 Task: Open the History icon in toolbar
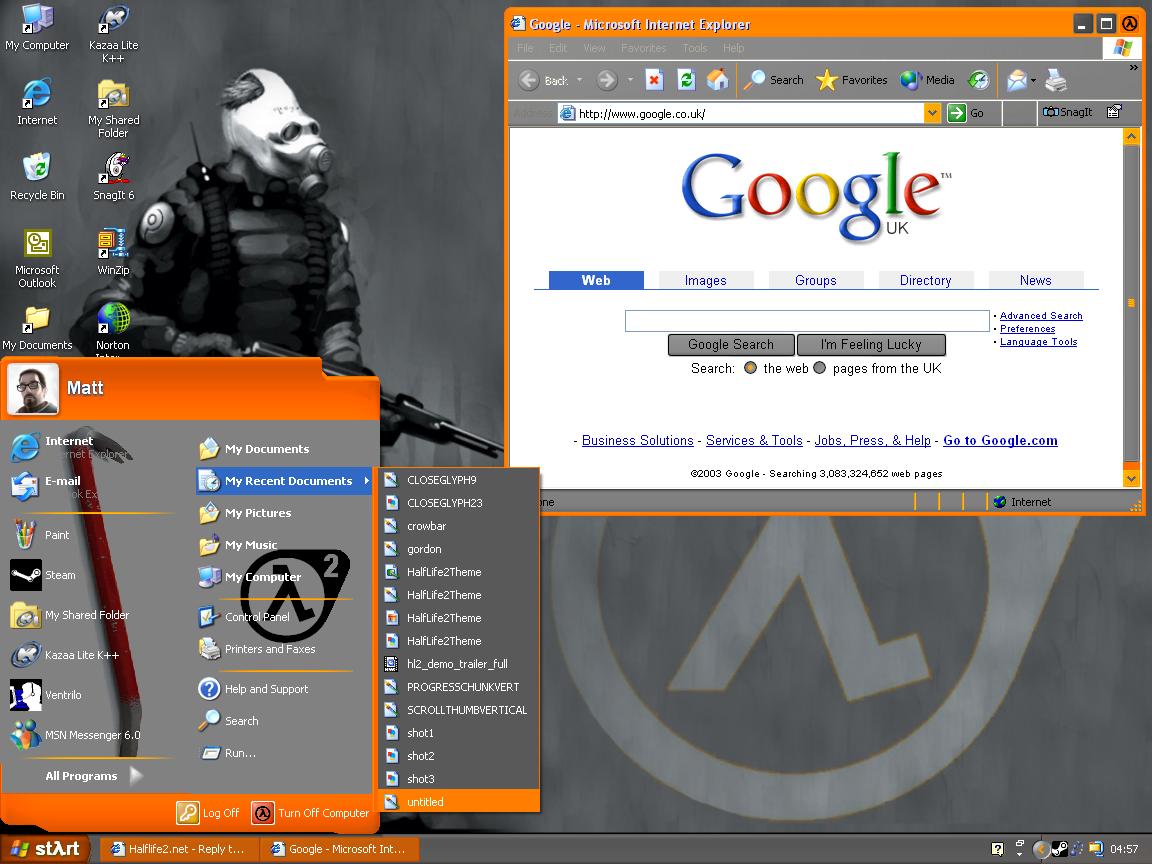(978, 80)
